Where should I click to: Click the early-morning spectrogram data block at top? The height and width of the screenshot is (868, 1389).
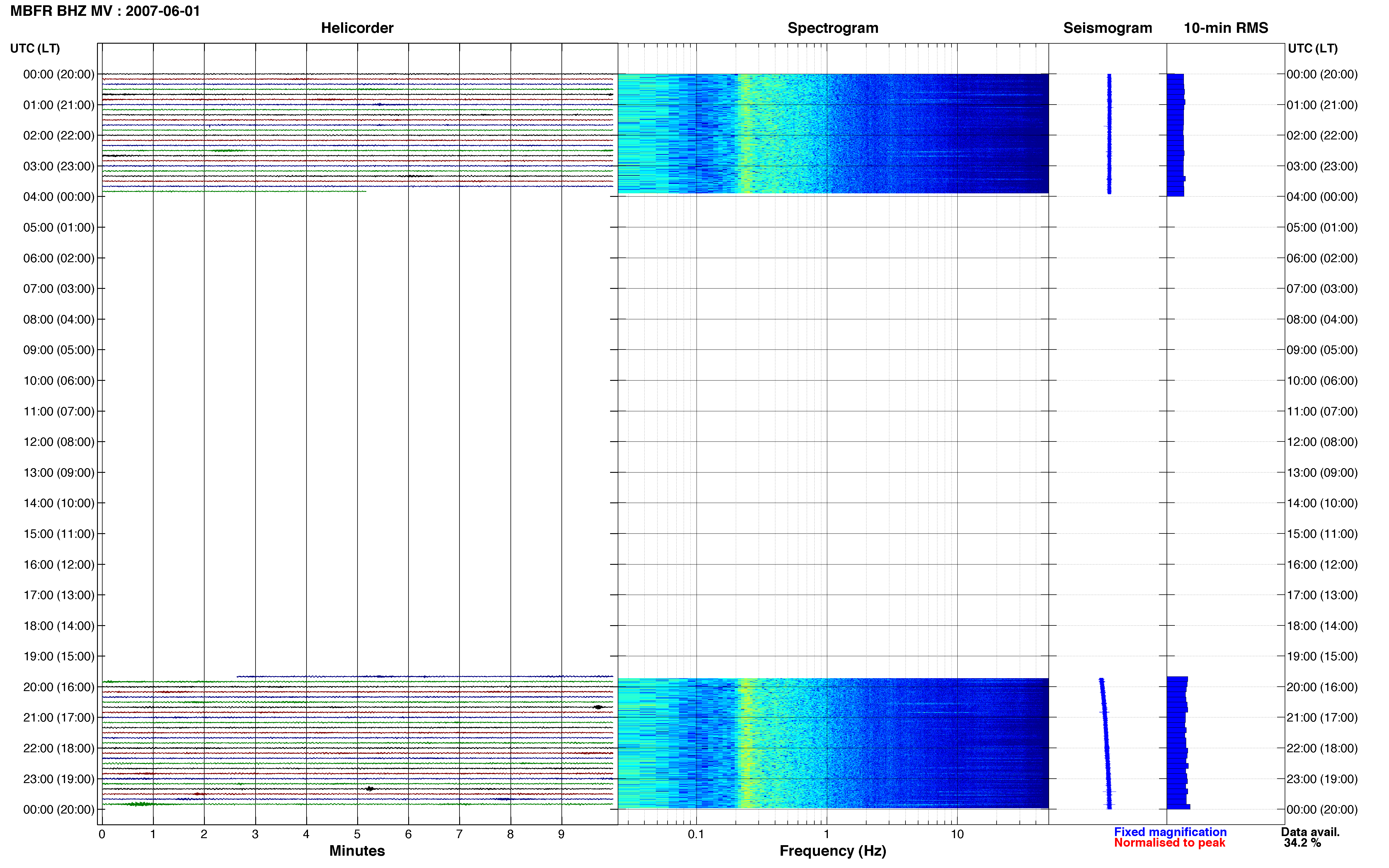pos(833,133)
